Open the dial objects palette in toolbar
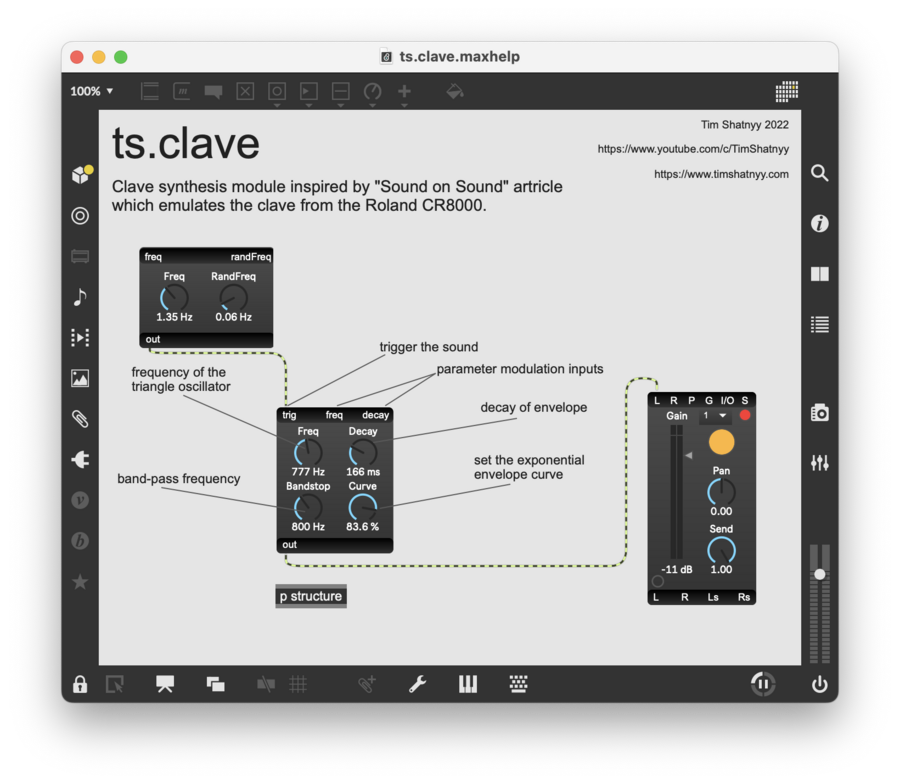Viewport: 900px width, 784px height. coord(373,91)
